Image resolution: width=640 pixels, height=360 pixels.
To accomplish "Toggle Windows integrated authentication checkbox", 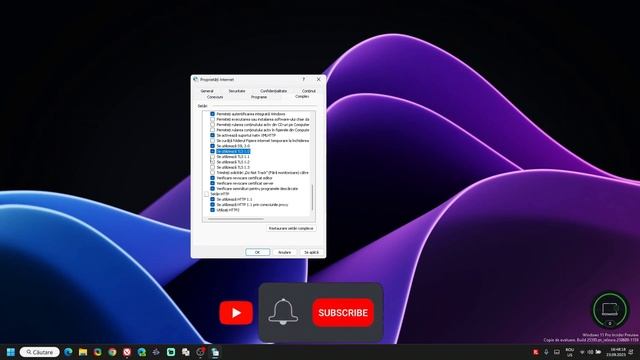I will click(x=212, y=114).
